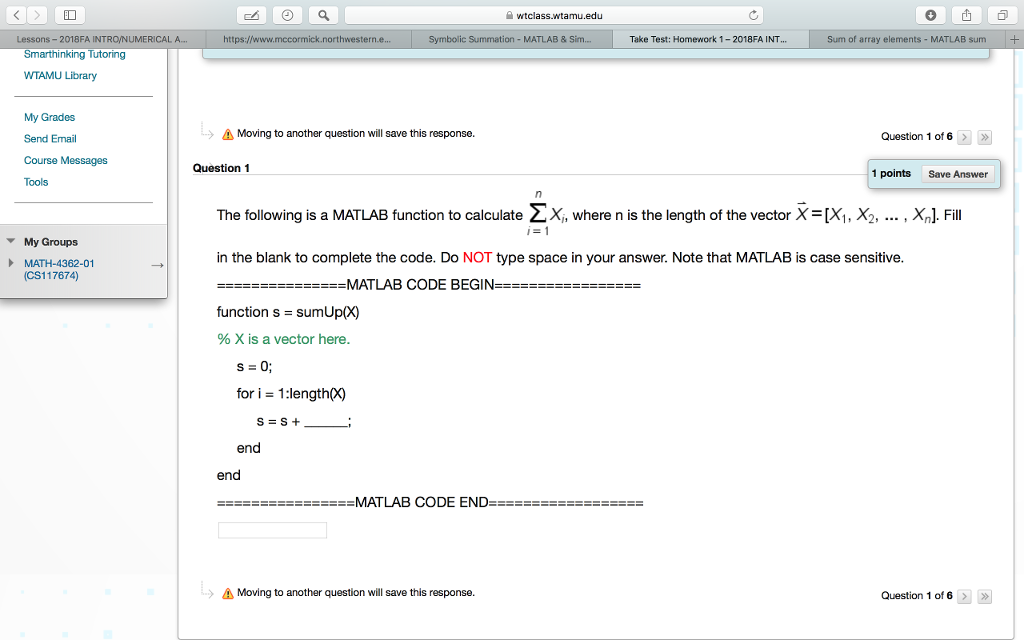1024x640 pixels.
Task: Collapse the My Groups section
Action: point(10,241)
